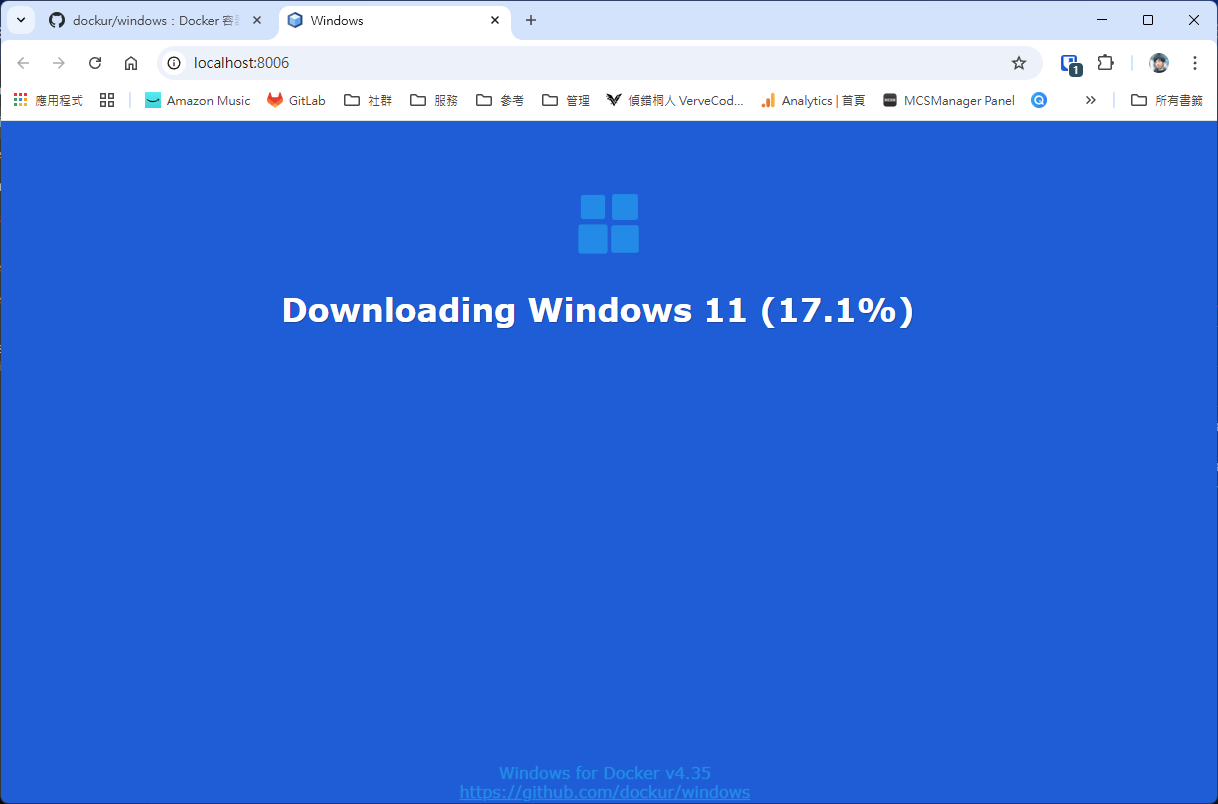The width and height of the screenshot is (1218, 804).
Task: Open the Extensions puzzle icon
Action: click(x=1105, y=63)
